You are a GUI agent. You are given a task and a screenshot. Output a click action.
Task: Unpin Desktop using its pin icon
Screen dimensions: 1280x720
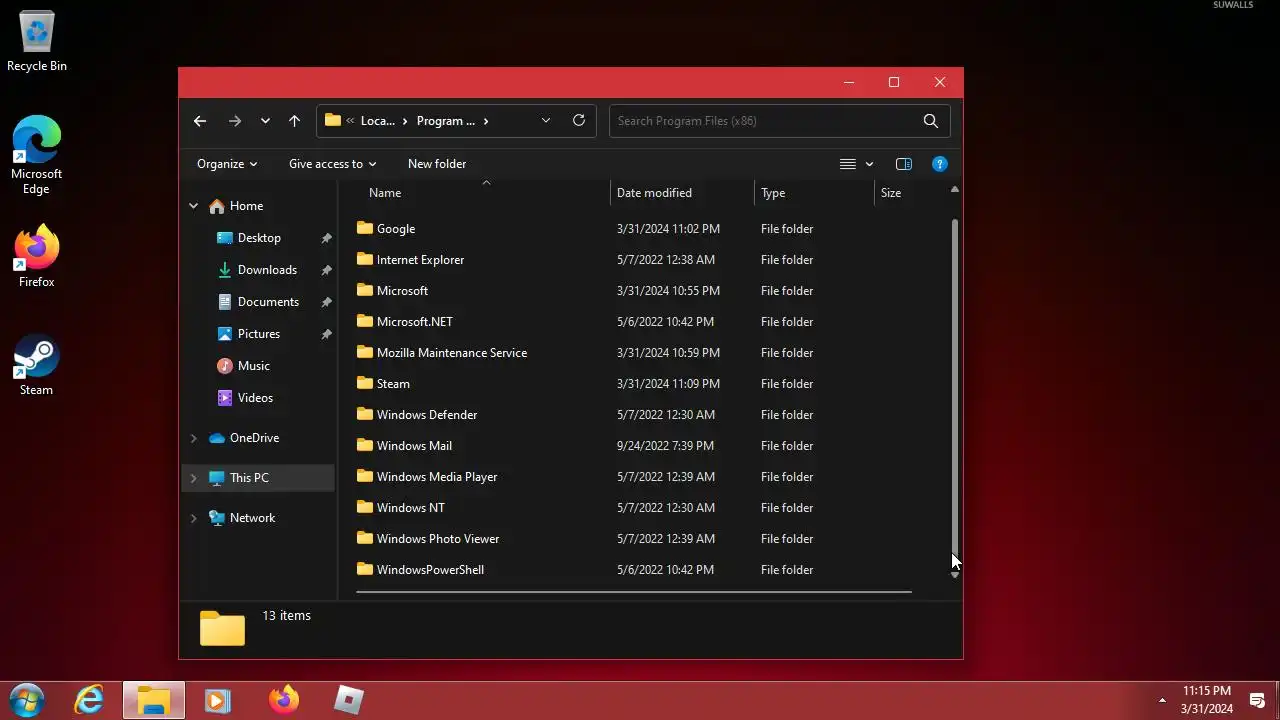pyautogui.click(x=326, y=238)
